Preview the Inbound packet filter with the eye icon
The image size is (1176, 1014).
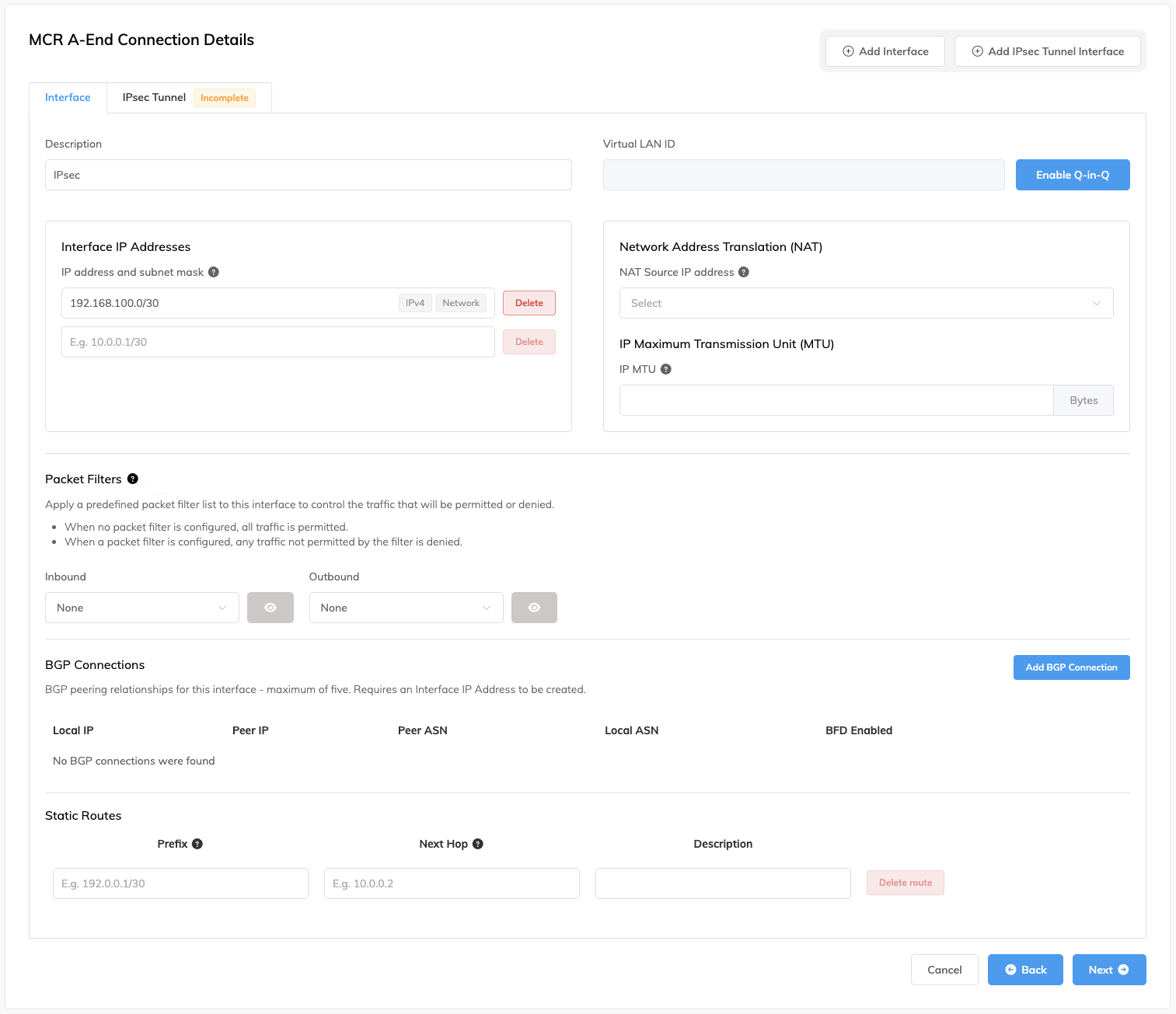pyautogui.click(x=270, y=607)
